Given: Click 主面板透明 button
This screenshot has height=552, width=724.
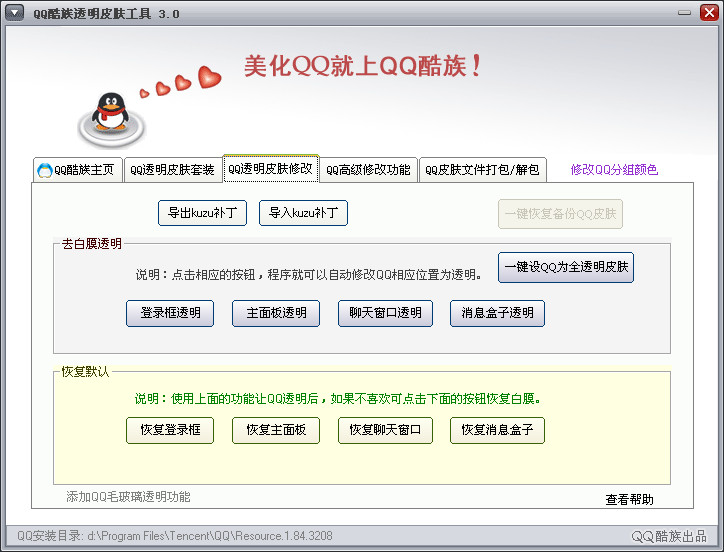Looking at the screenshot, I should point(276,313).
